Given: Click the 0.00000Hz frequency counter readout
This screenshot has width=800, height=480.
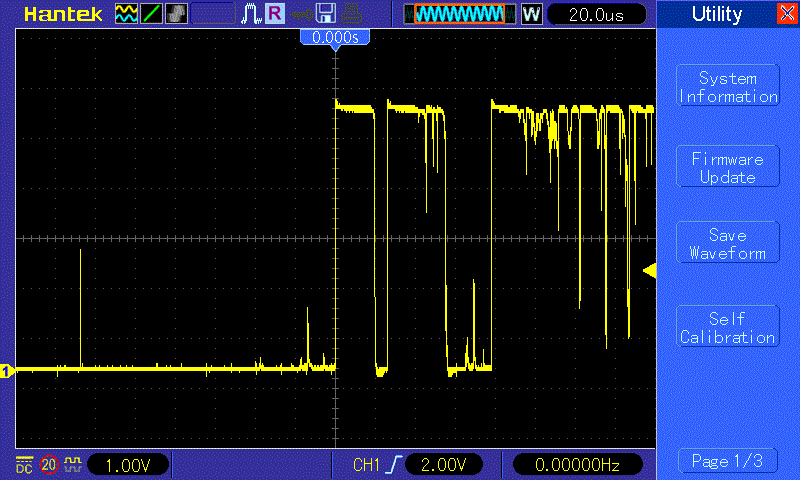Looking at the screenshot, I should click(x=577, y=465).
